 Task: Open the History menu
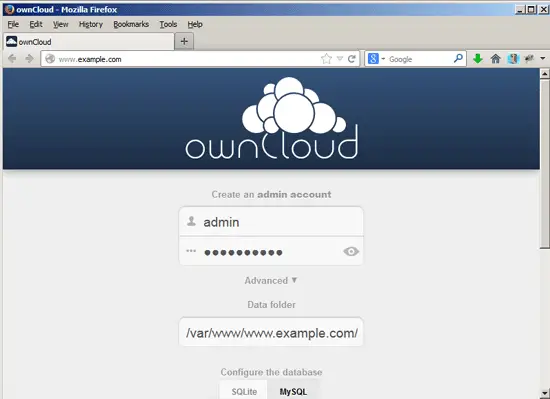(x=91, y=24)
